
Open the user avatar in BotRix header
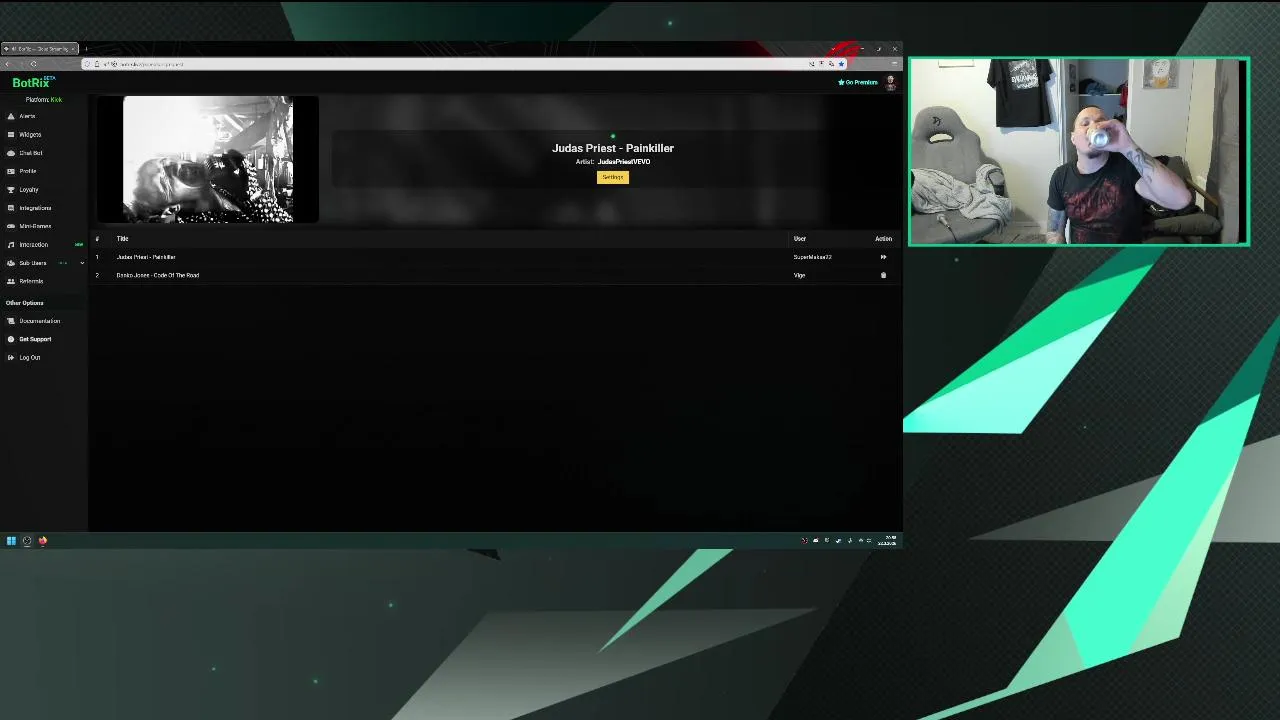click(x=890, y=82)
